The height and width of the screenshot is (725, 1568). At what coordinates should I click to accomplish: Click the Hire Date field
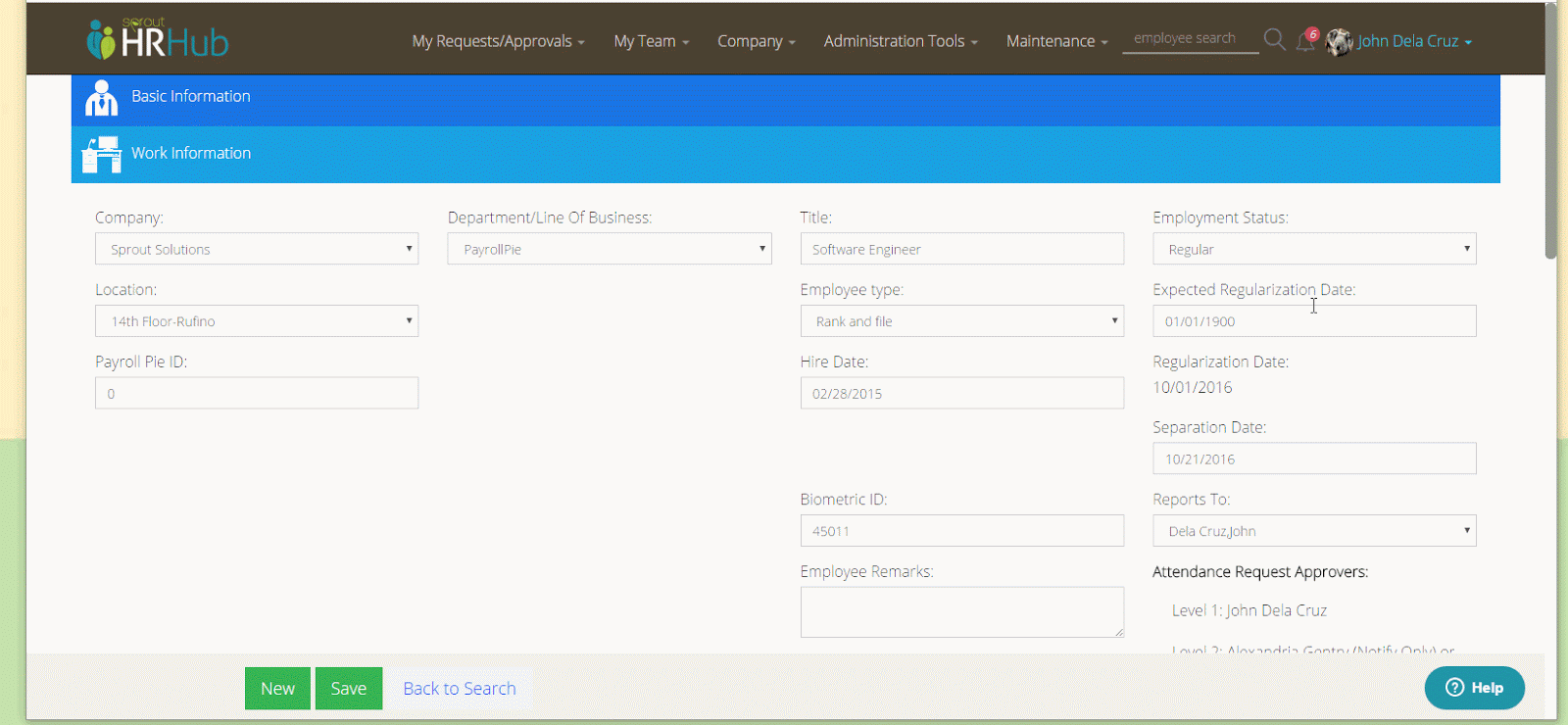(962, 393)
